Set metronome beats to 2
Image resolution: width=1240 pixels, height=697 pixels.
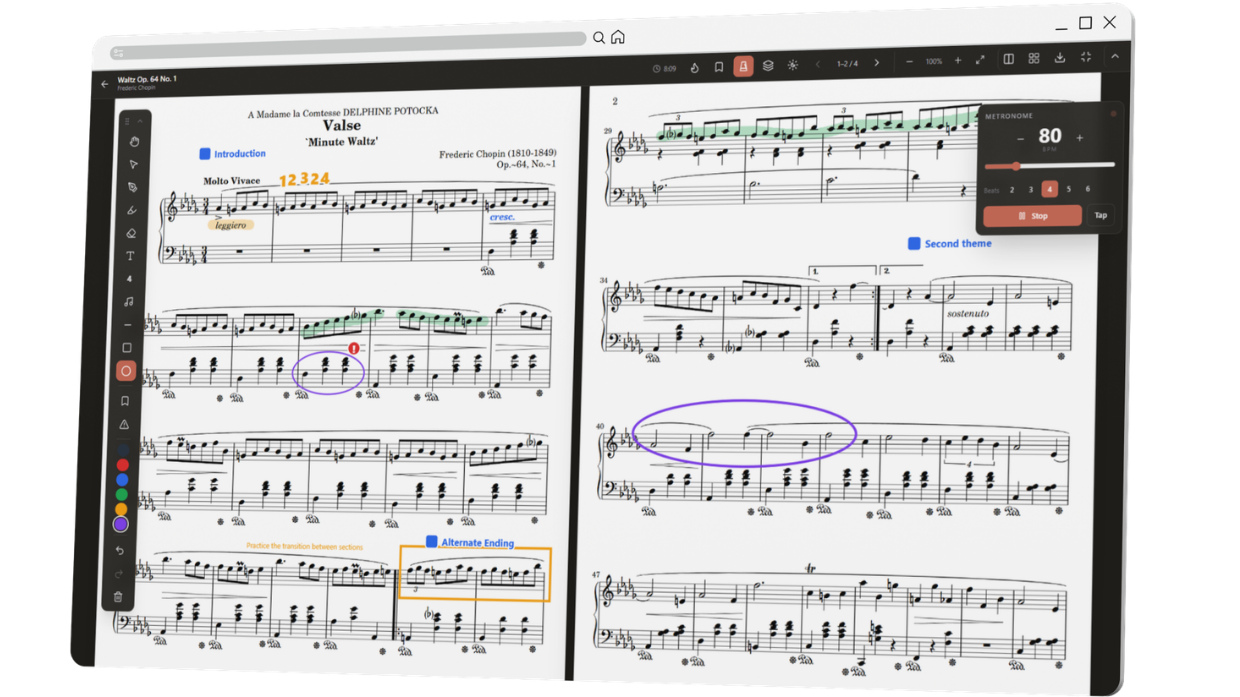click(x=1012, y=189)
